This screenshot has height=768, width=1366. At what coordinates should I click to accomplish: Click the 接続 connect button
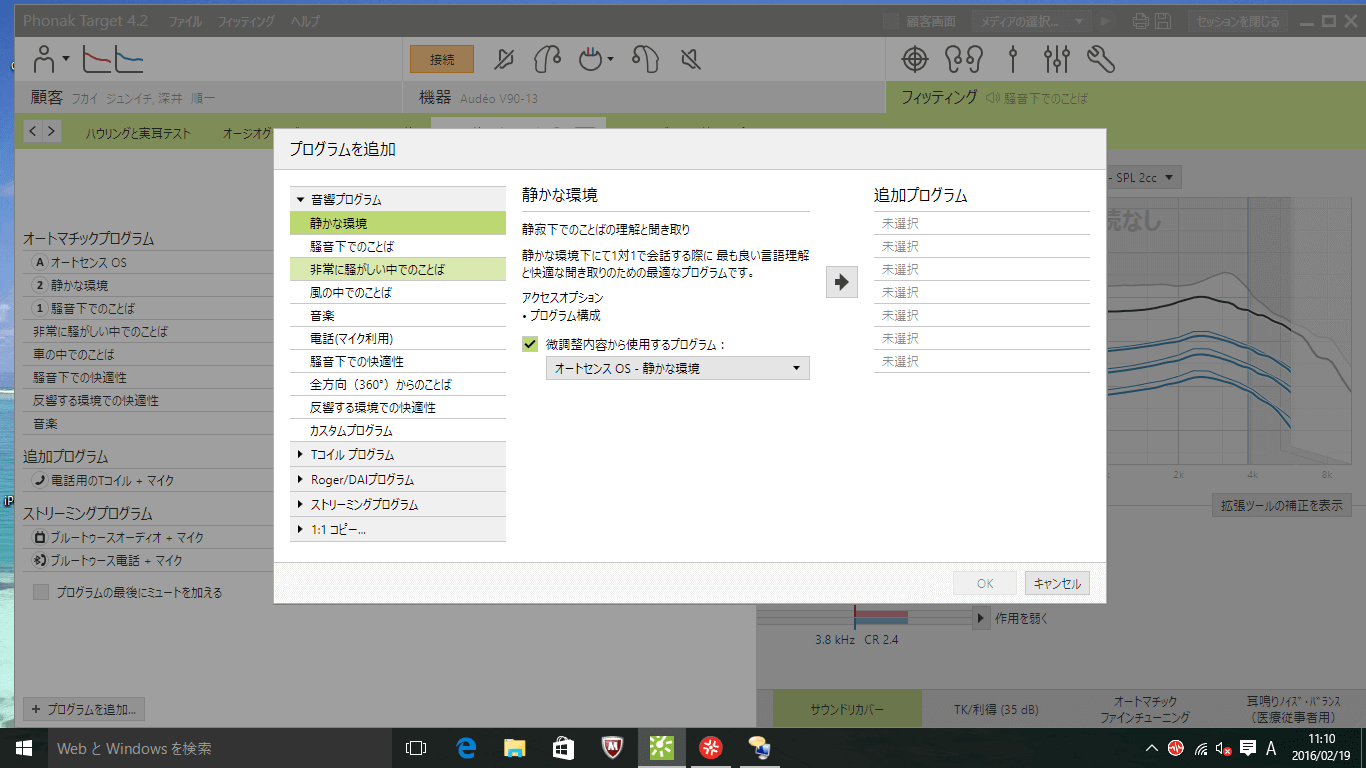click(442, 60)
